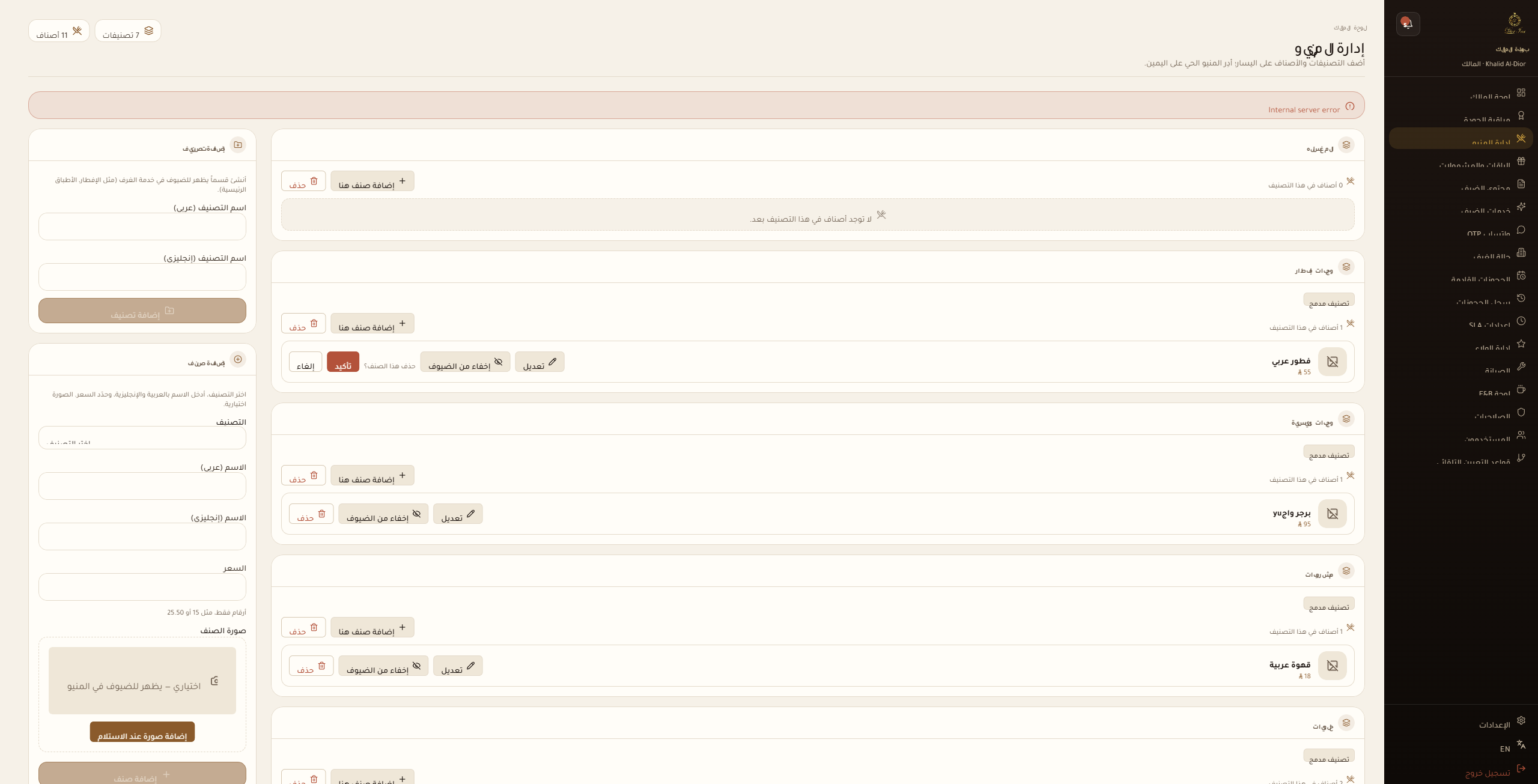Edit the فطور عربي item
Viewport: 1538px width, 784px height.
point(540,362)
